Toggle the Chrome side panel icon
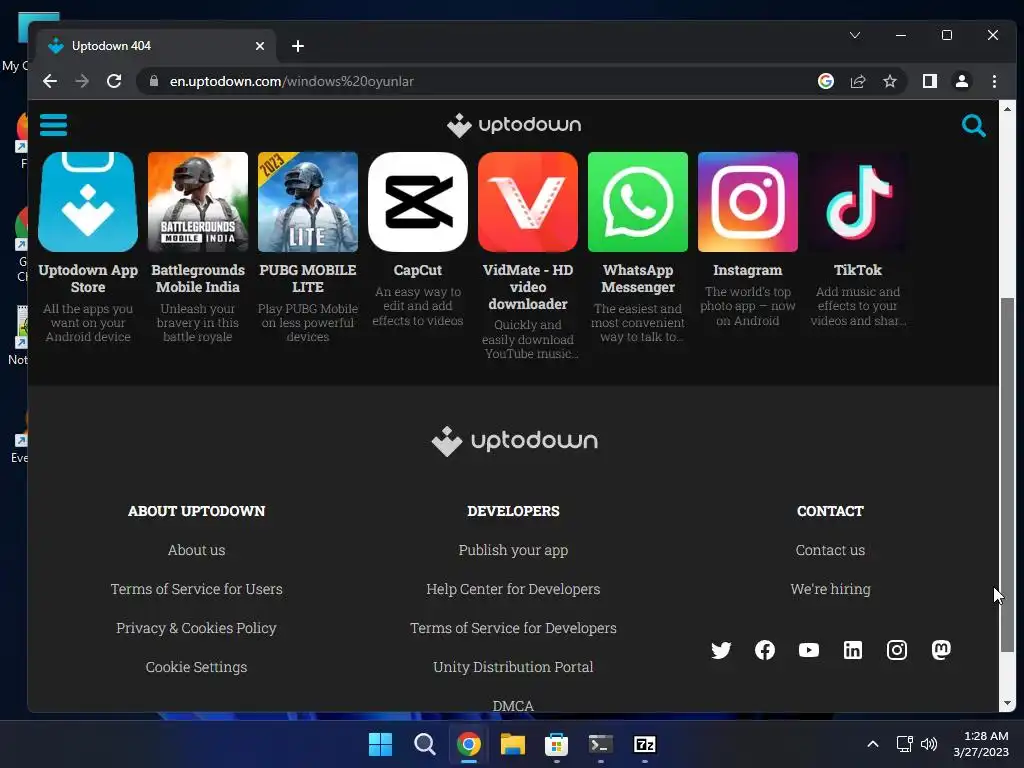 click(x=929, y=81)
